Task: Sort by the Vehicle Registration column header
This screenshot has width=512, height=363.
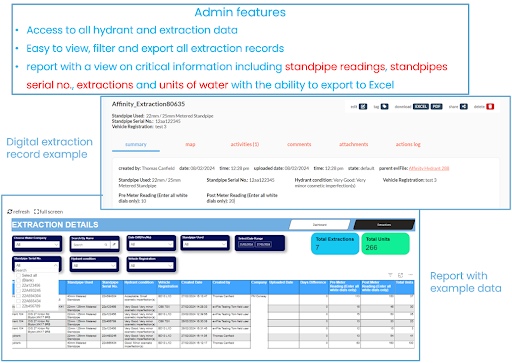Action: (x=168, y=287)
